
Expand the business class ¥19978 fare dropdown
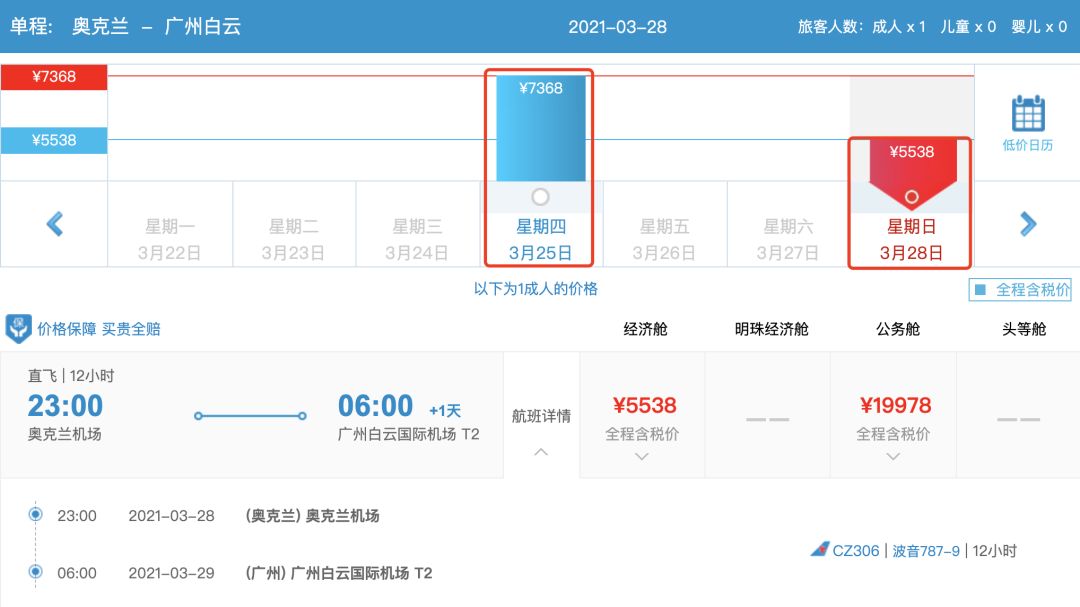893,457
